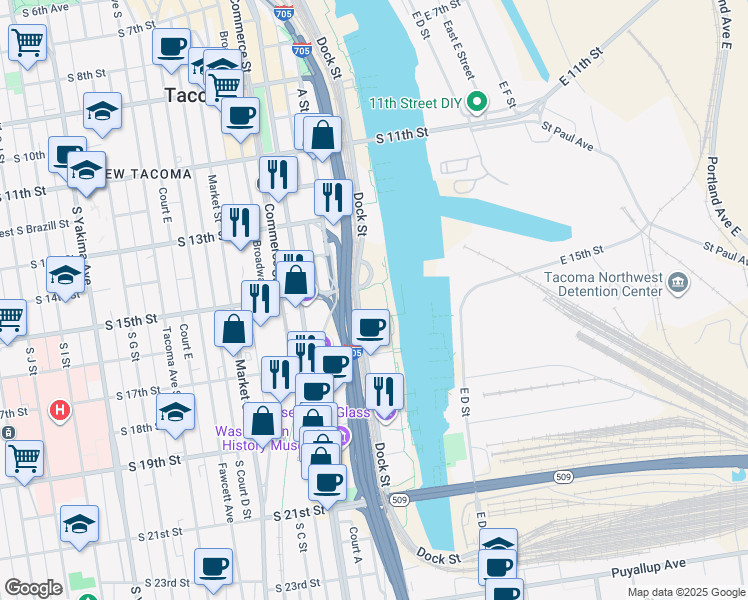748x600 pixels.
Task: Open the Google logo link
Action: pyautogui.click(x=33, y=588)
